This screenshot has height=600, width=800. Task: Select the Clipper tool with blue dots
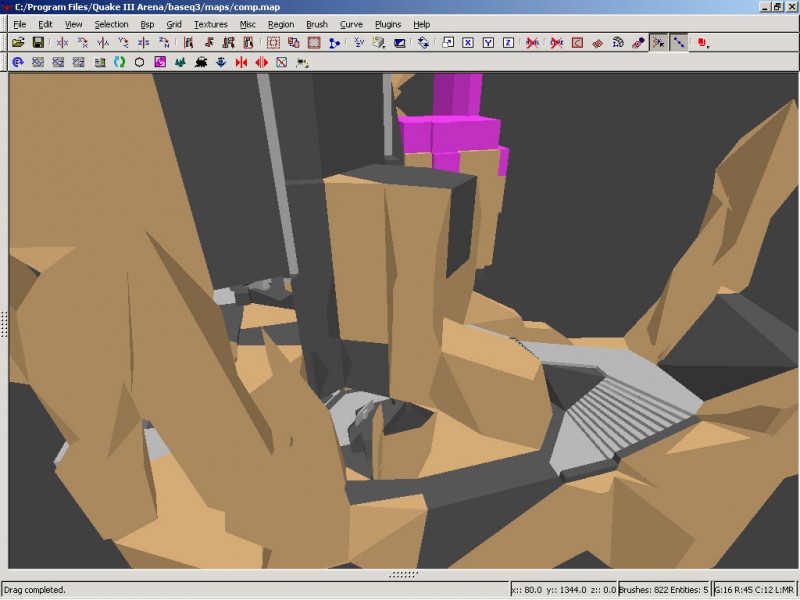pos(335,43)
